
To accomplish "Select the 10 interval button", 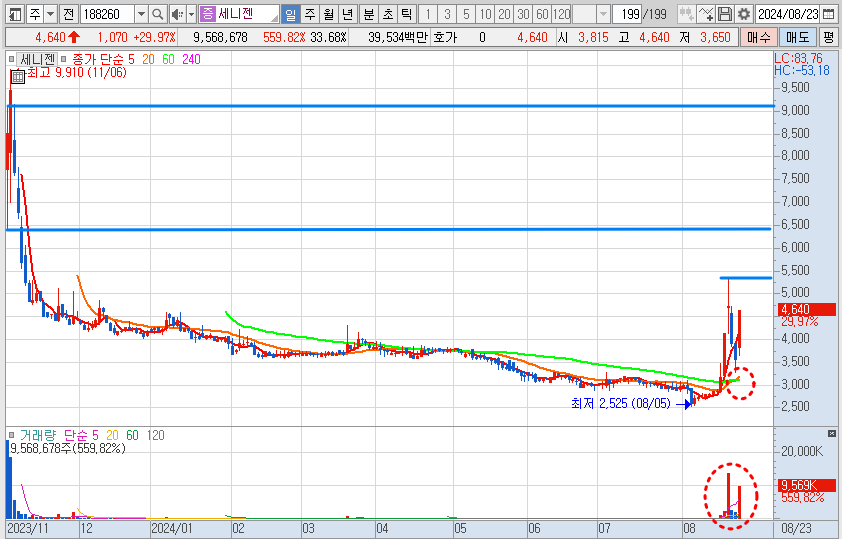I will click(485, 14).
